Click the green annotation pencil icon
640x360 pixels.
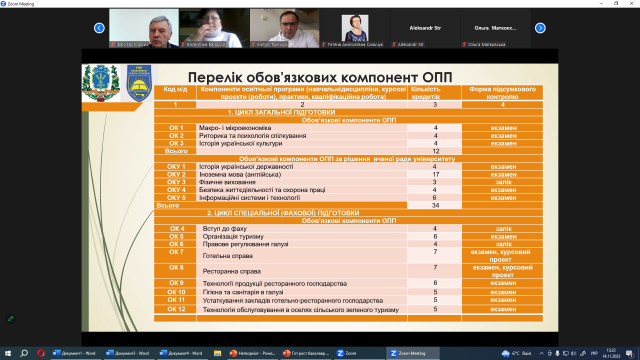pyautogui.click(x=11, y=318)
